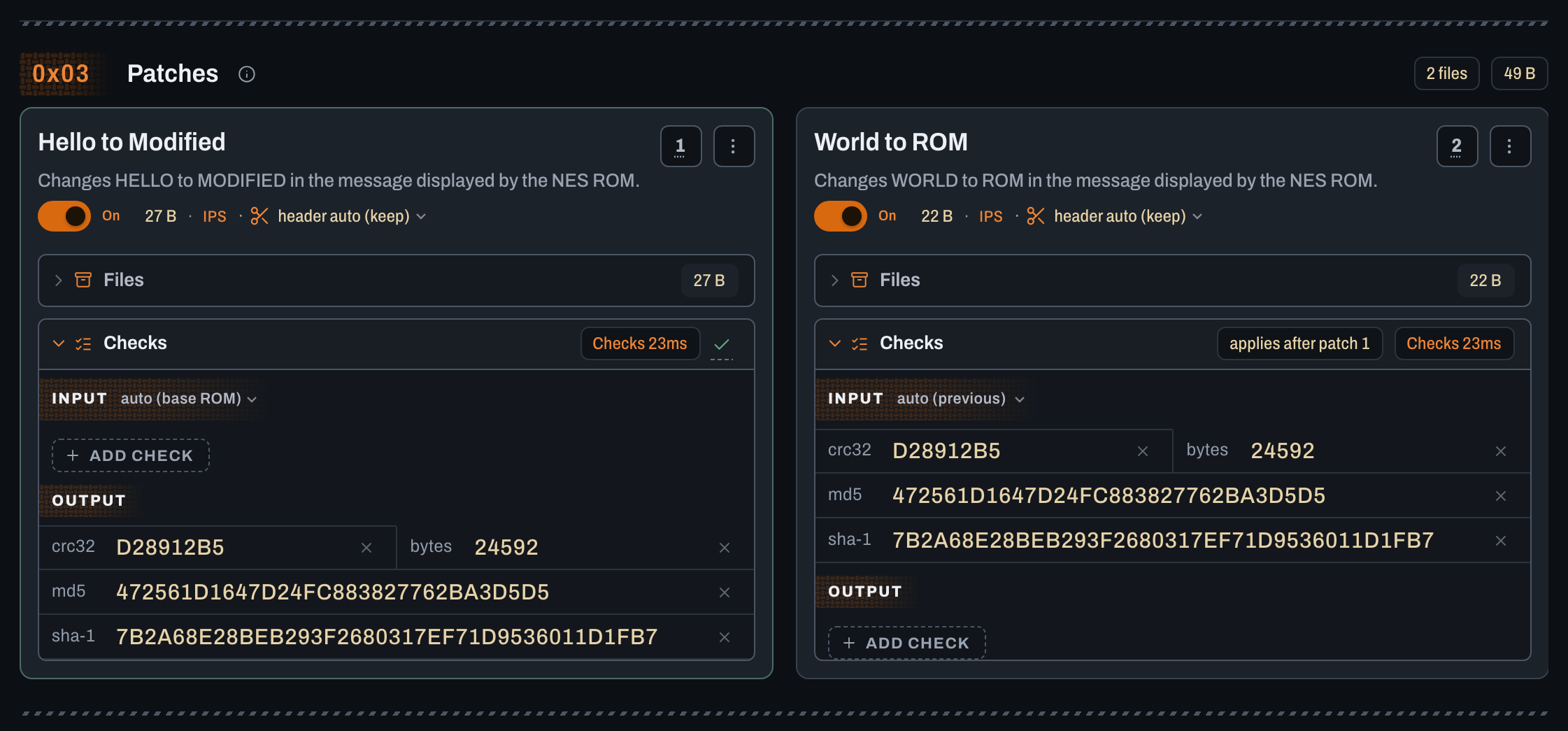This screenshot has width=1568, height=731.
Task: Toggle off the Hello to Modified patch
Action: [64, 216]
